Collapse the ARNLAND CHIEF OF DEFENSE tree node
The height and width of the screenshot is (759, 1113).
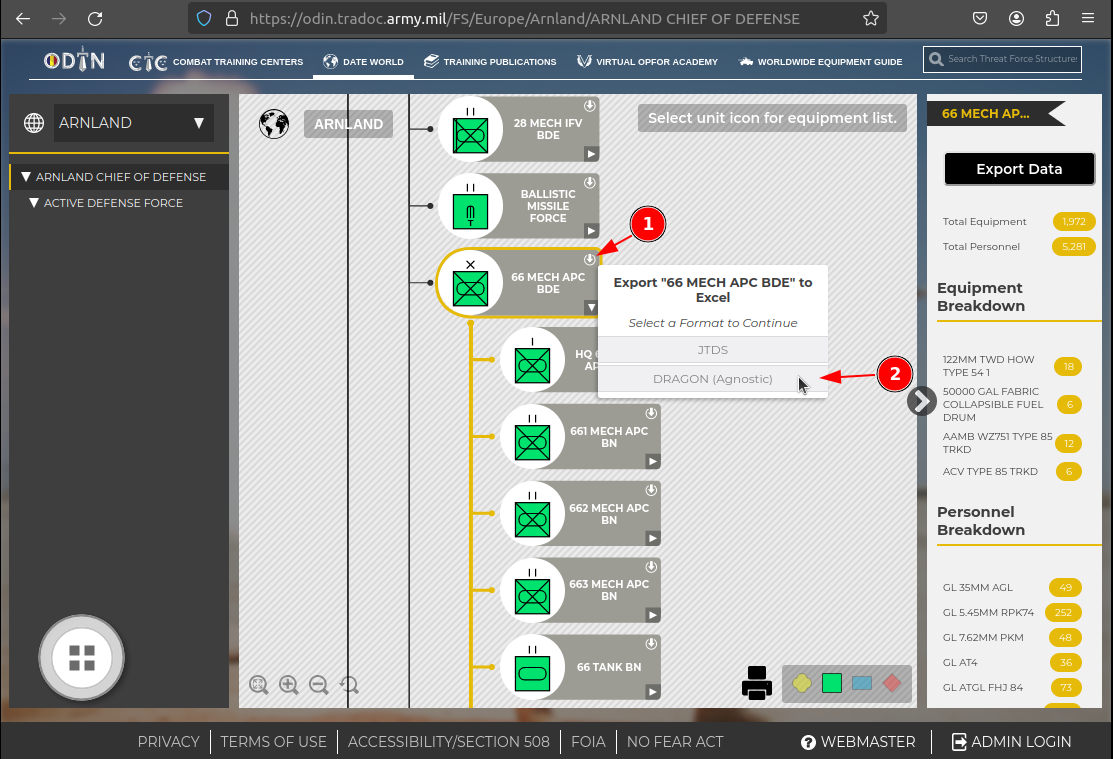point(26,177)
